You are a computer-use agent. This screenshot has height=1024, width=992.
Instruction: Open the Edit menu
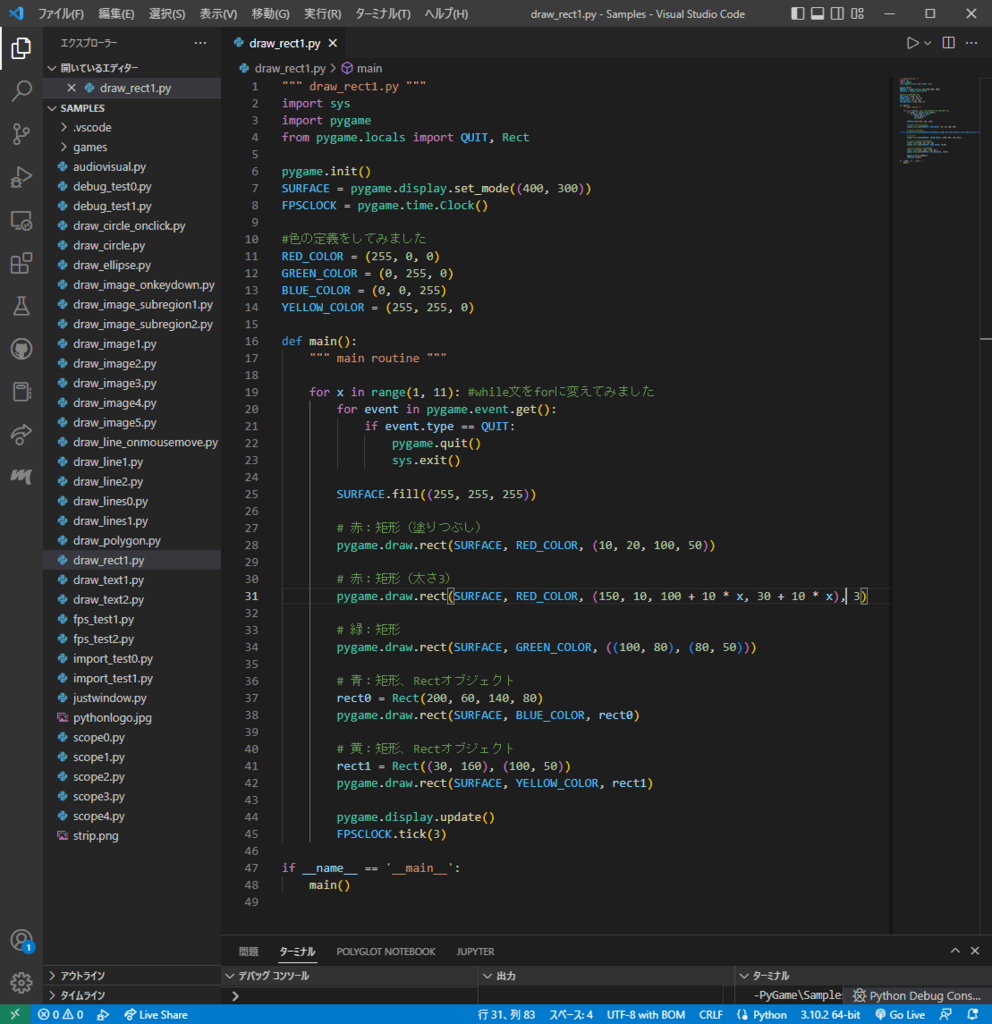coord(116,14)
